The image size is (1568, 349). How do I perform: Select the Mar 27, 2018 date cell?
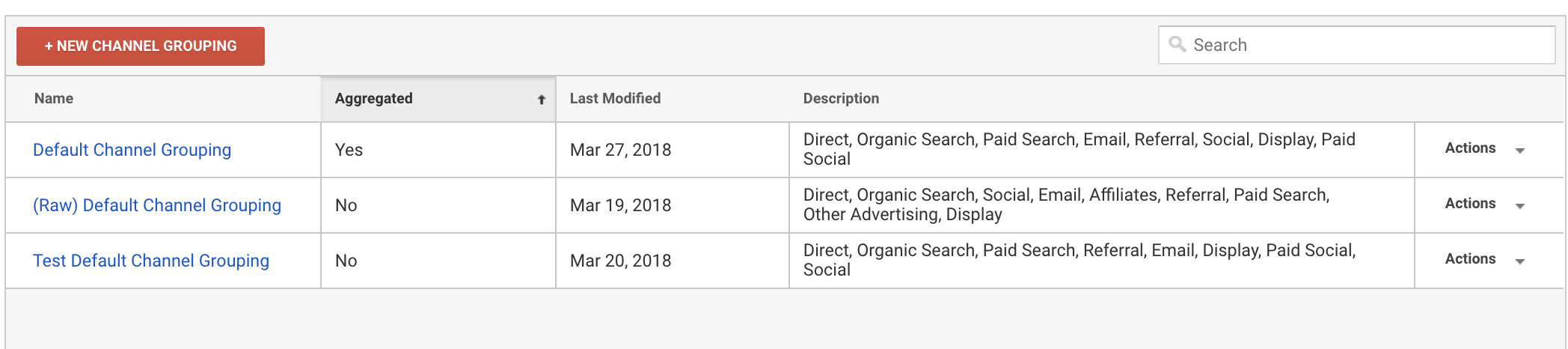621,150
